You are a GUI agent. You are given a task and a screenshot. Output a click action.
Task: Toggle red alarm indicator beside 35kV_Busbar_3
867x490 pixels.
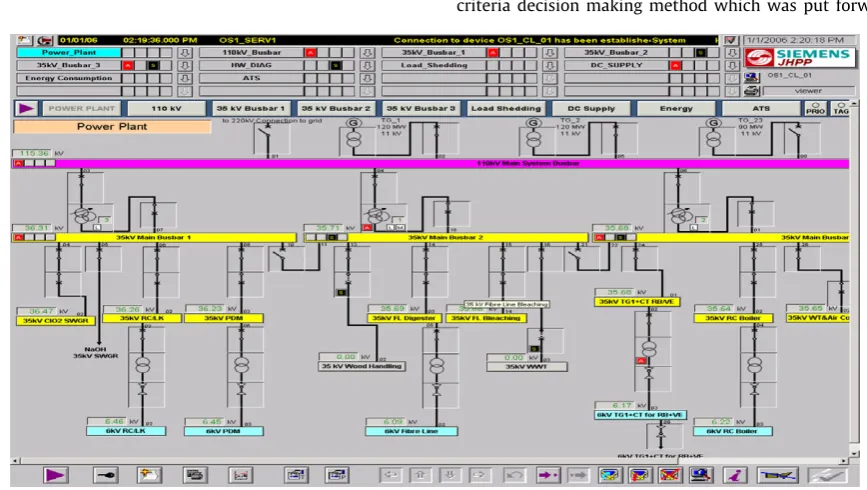pyautogui.click(x=128, y=65)
